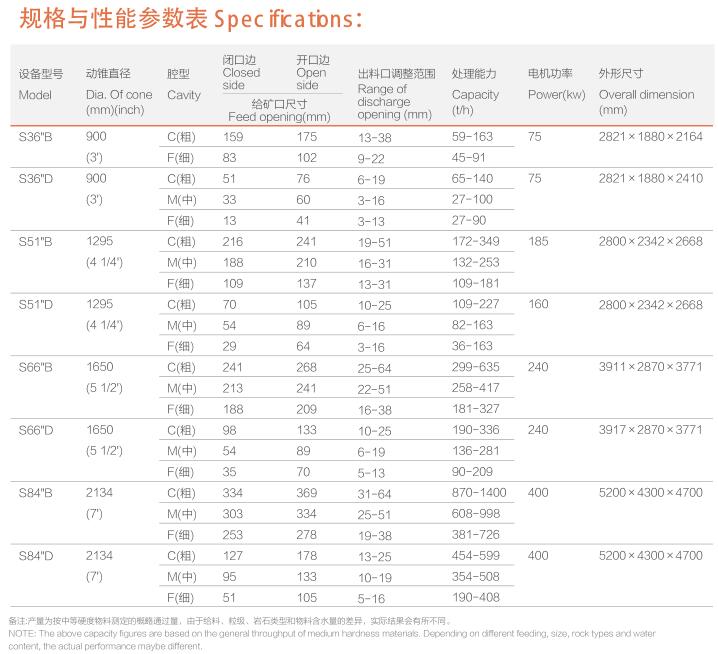This screenshot has width=718, height=654.
Task: Select the Overall dimension column header
Action: [645, 94]
